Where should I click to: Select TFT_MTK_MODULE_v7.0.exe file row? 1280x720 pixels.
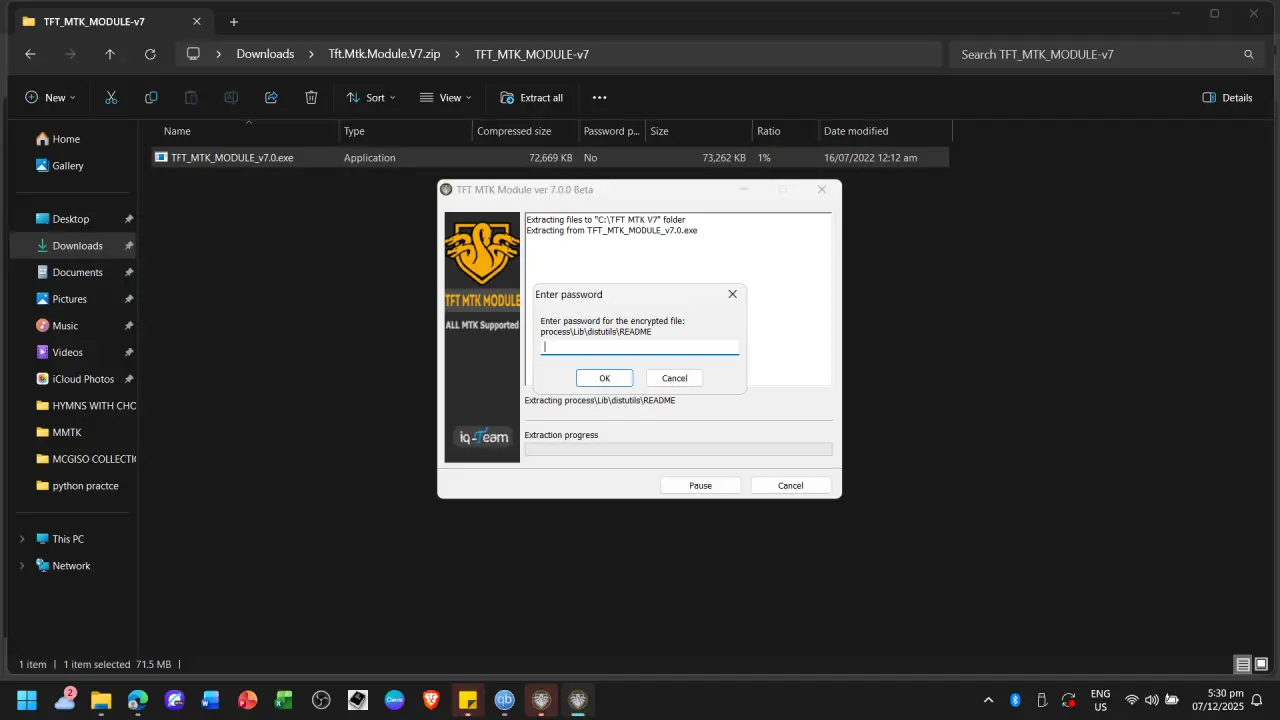pyautogui.click(x=550, y=158)
